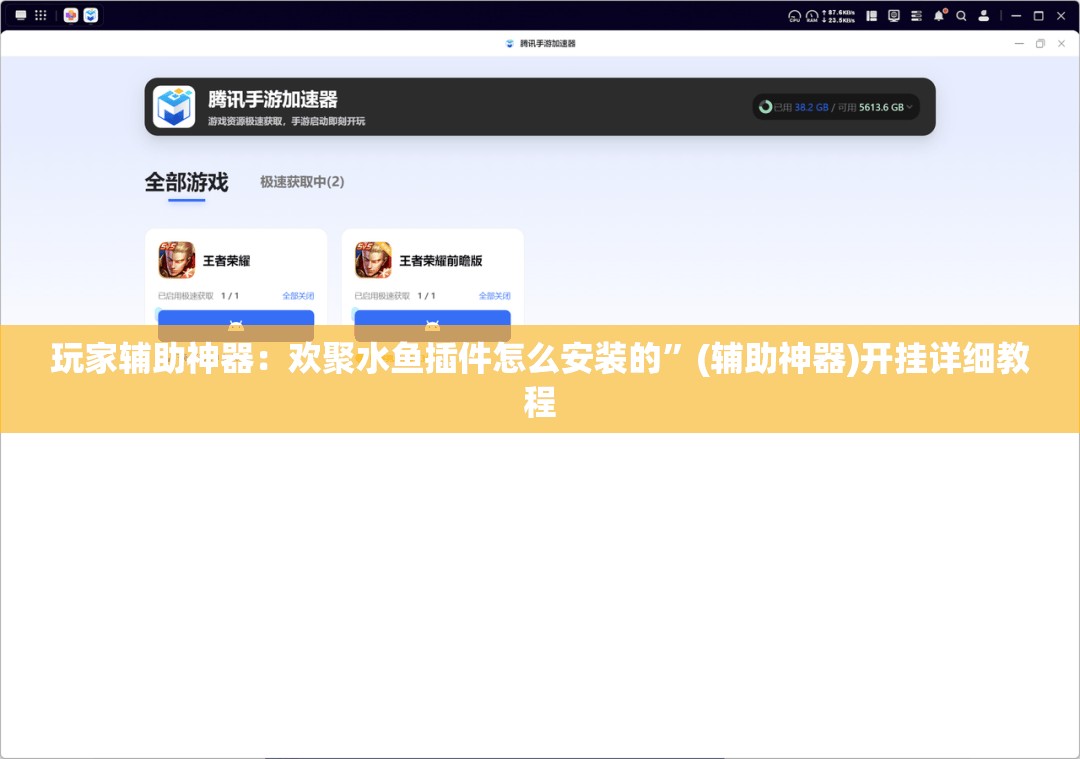
Task: Click the 腾讯手游加速器 window title text
Action: click(x=548, y=43)
